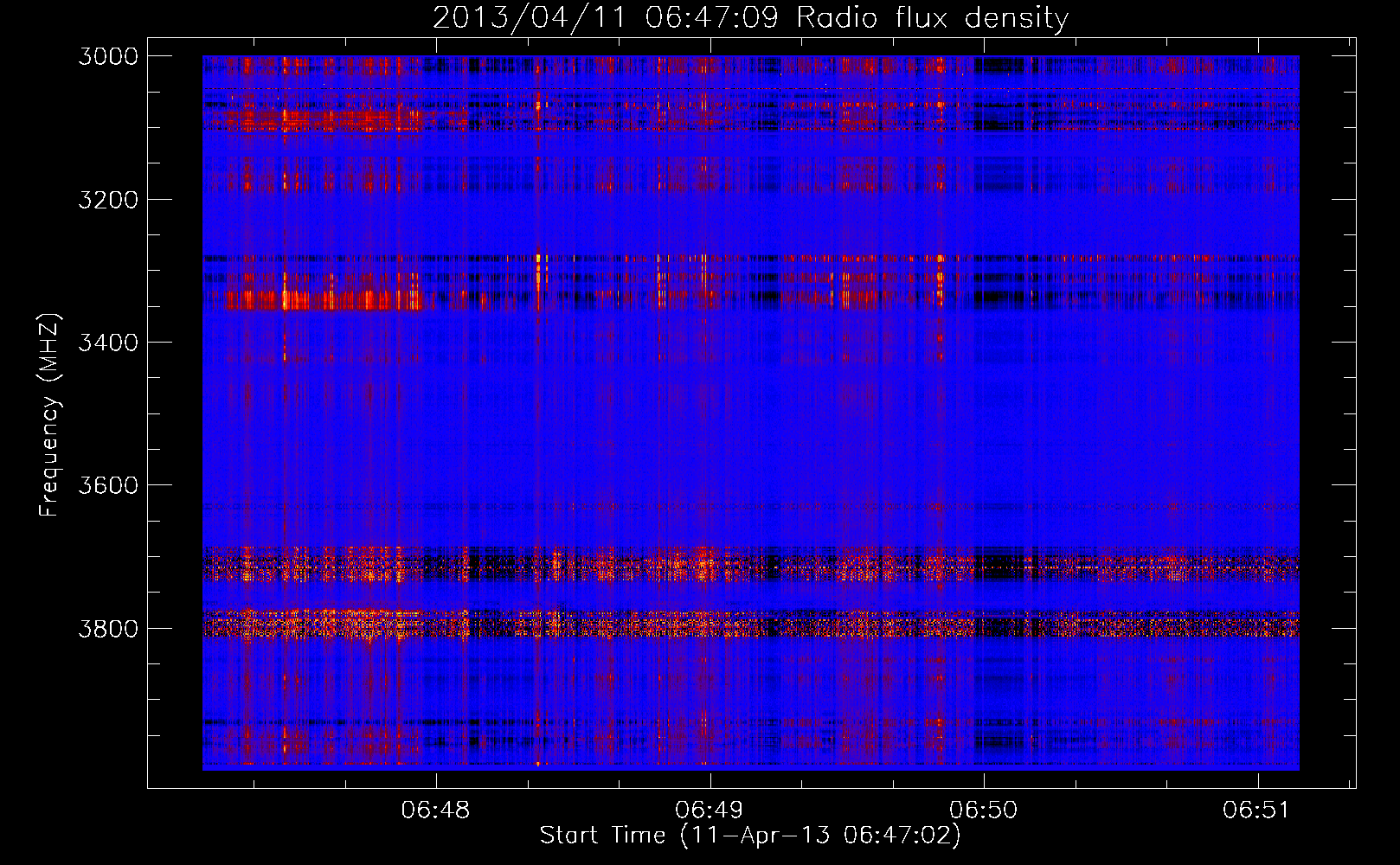Click the 06:49 time tick label
Viewport: 1400px width, 865px height.
710,811
